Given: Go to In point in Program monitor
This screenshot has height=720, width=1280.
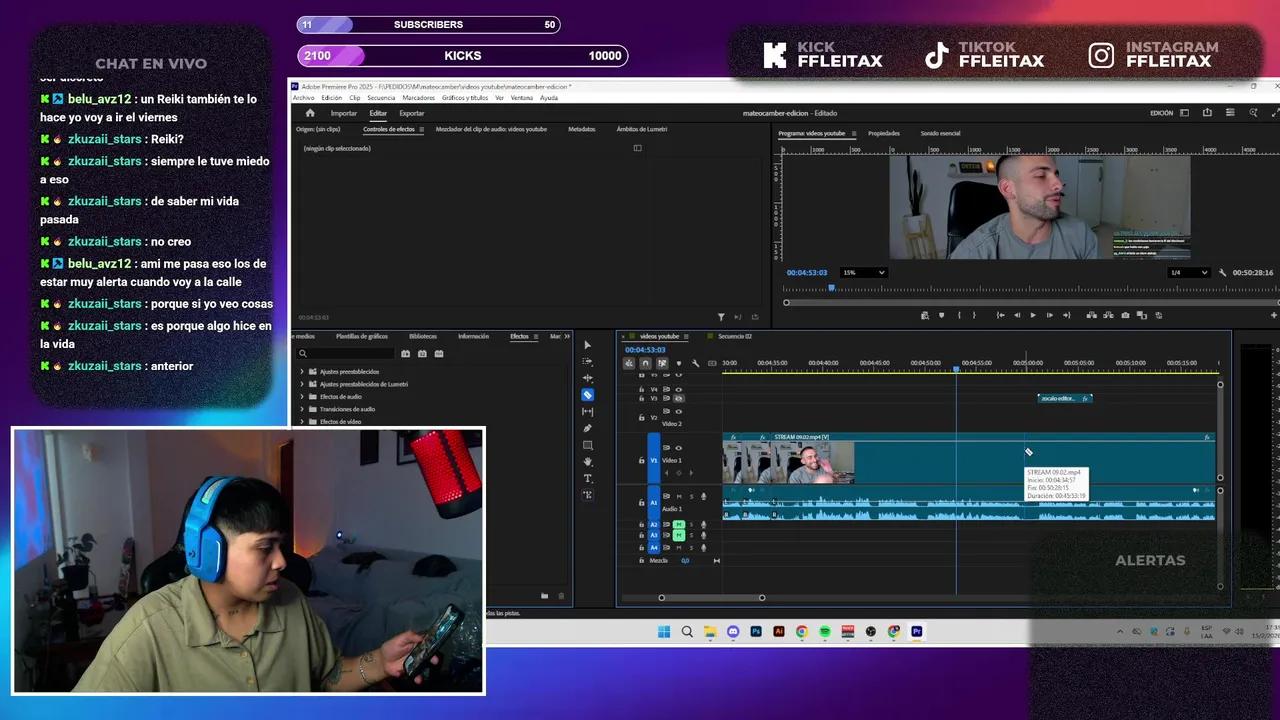Looking at the screenshot, I should tap(1001, 315).
